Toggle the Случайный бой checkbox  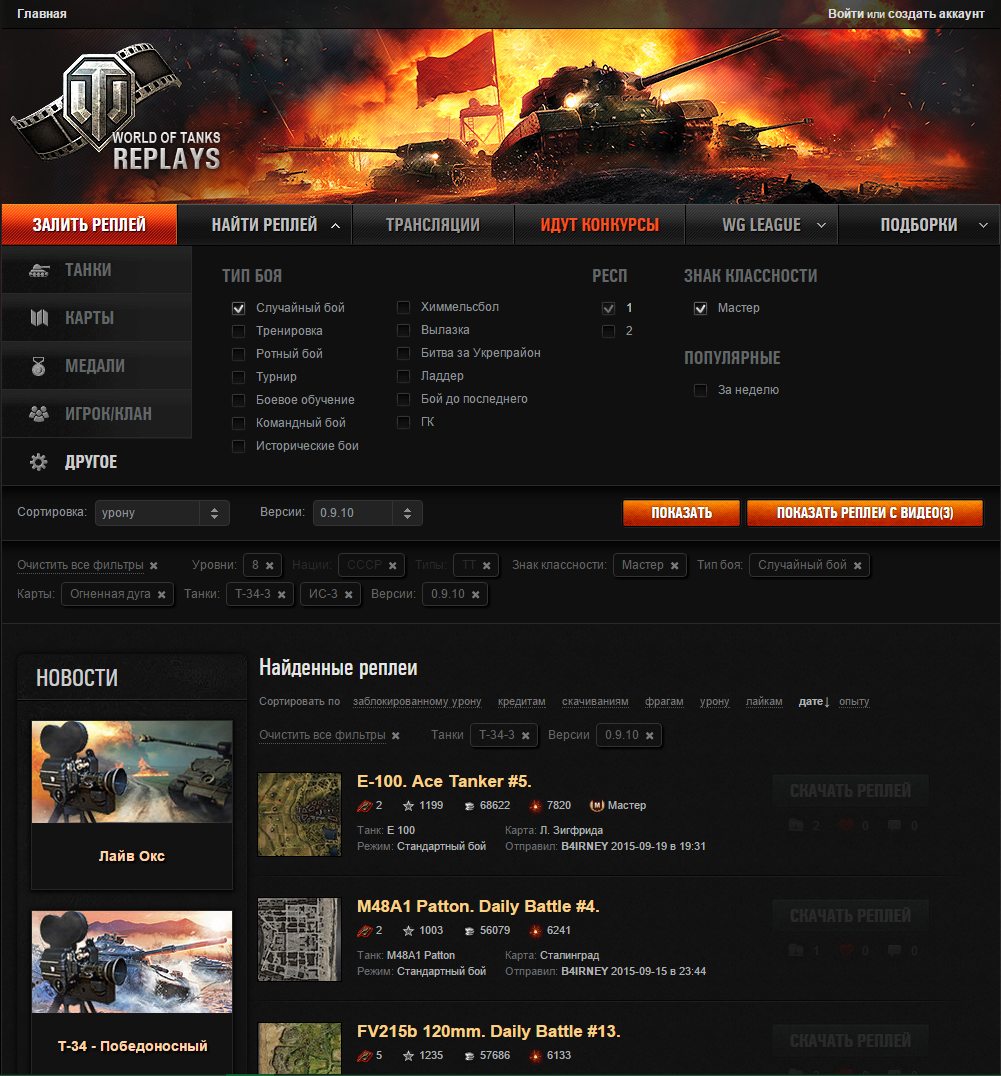point(238,308)
